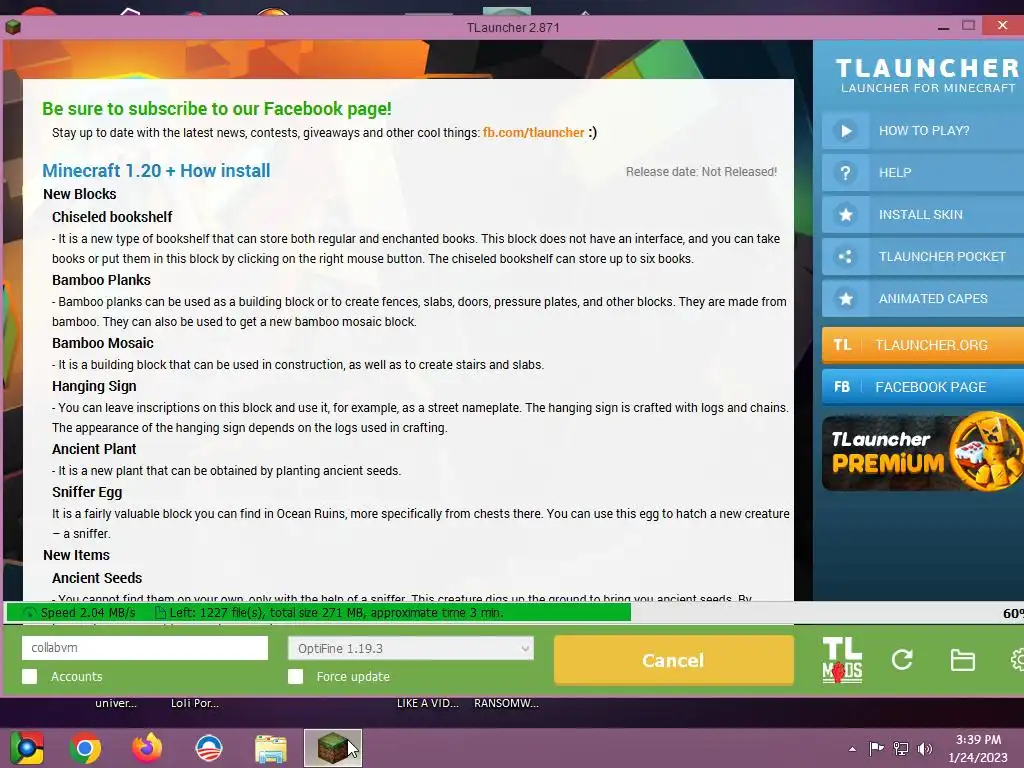
Task: Click the TLauncher Pocket share icon
Action: click(846, 257)
